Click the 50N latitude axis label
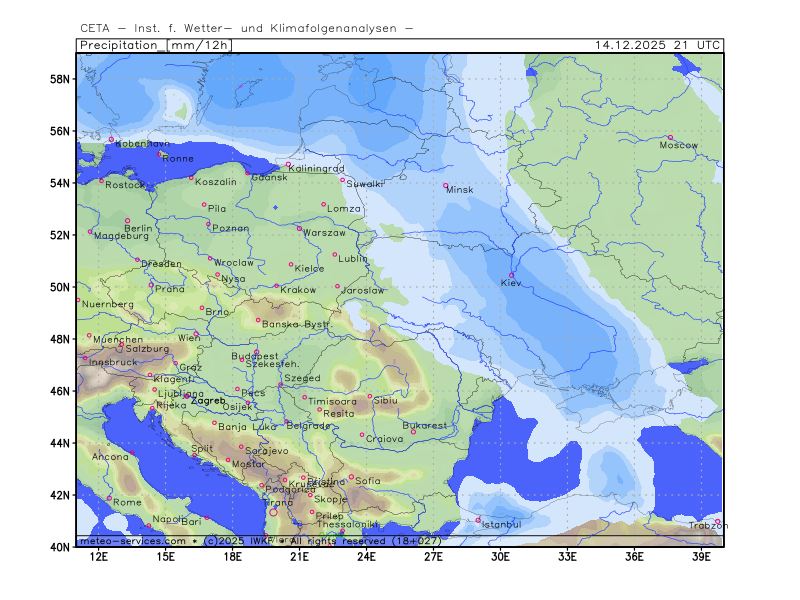The width and height of the screenshot is (800, 600). [60, 288]
